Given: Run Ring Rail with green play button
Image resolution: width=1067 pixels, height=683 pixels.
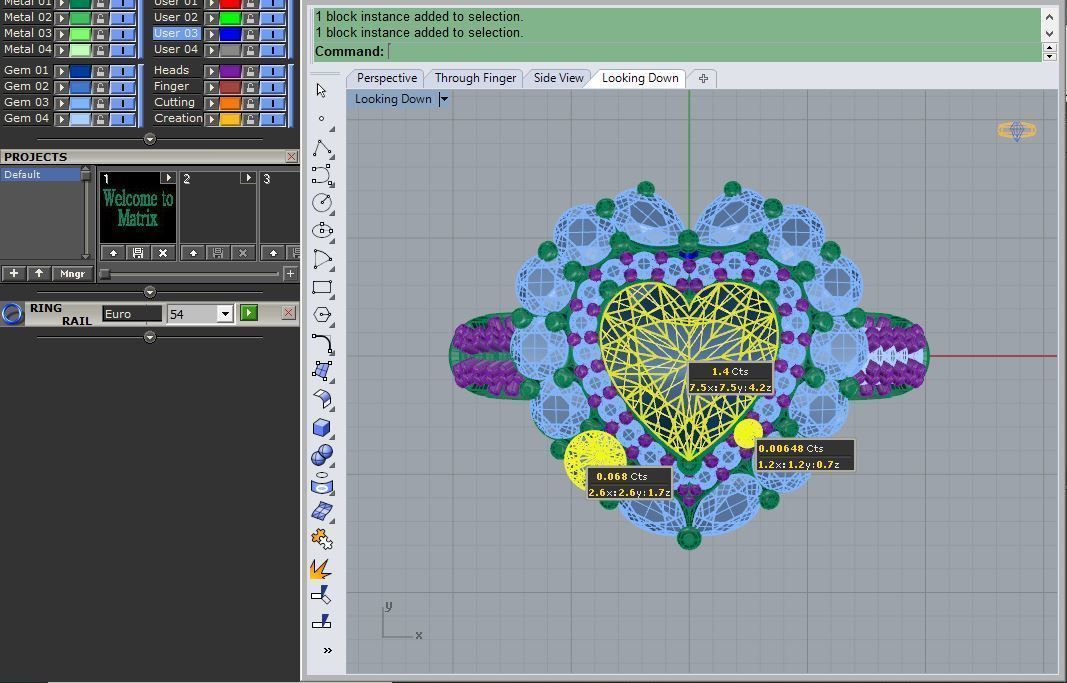Looking at the screenshot, I should 249,313.
